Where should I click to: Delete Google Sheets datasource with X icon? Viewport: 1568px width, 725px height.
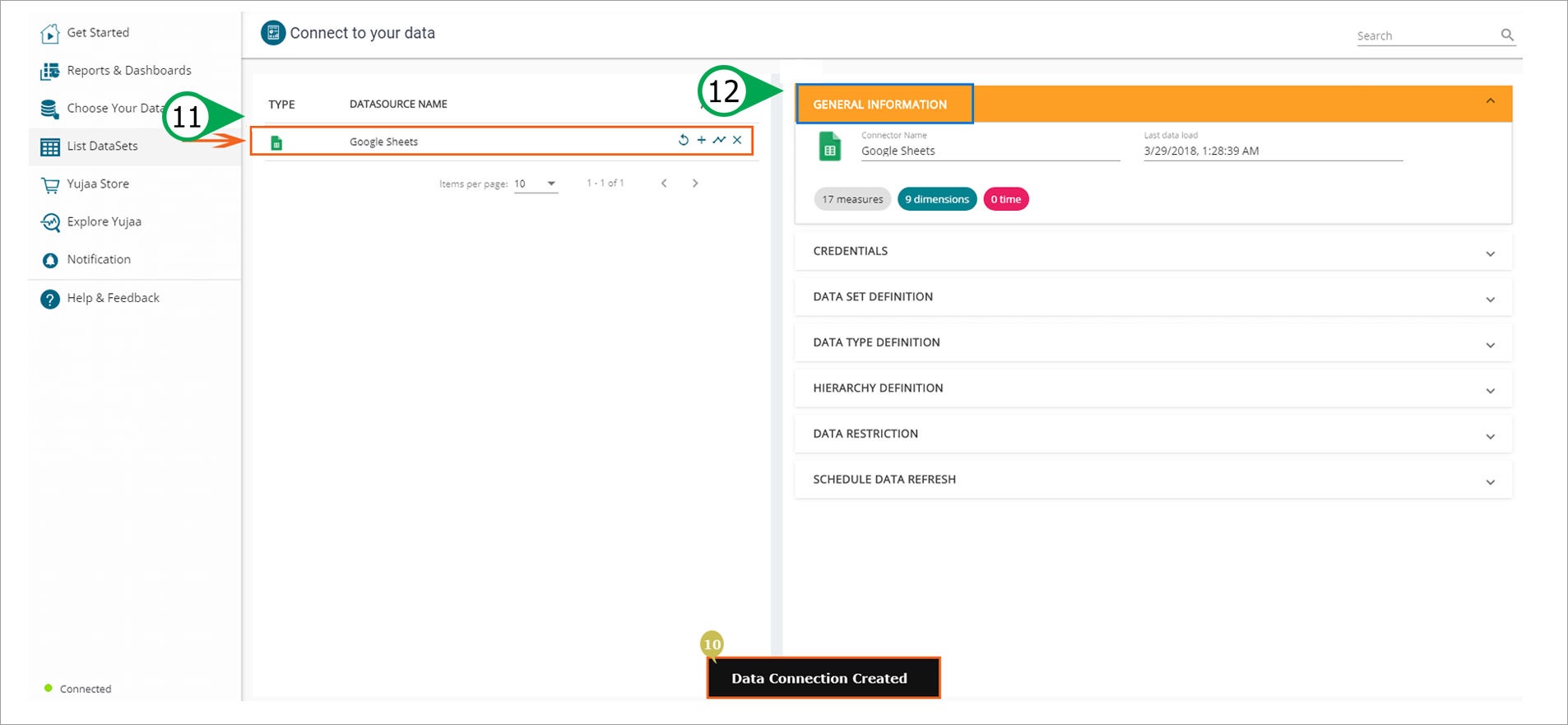coord(737,141)
